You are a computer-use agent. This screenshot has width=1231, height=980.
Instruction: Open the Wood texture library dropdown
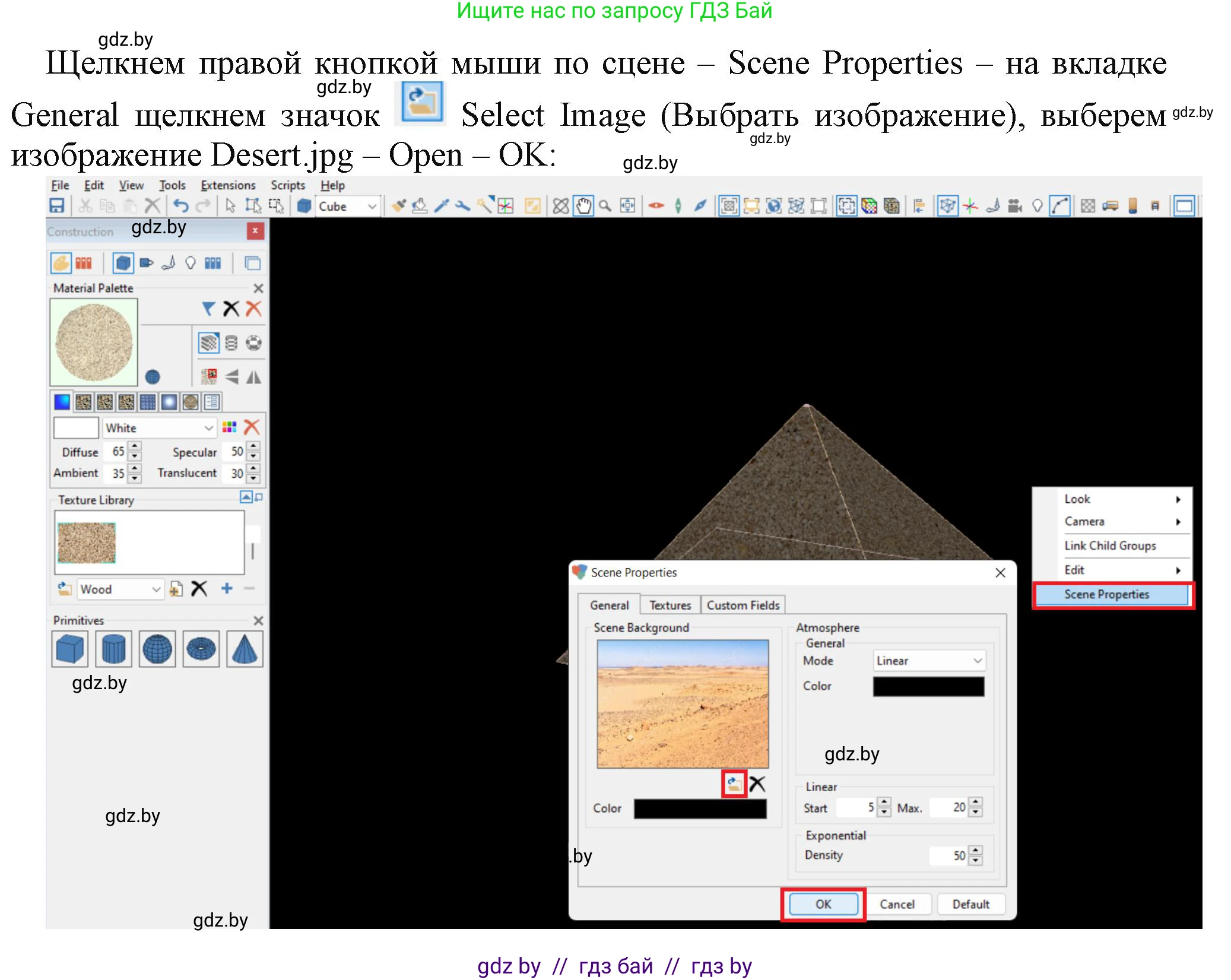156,589
